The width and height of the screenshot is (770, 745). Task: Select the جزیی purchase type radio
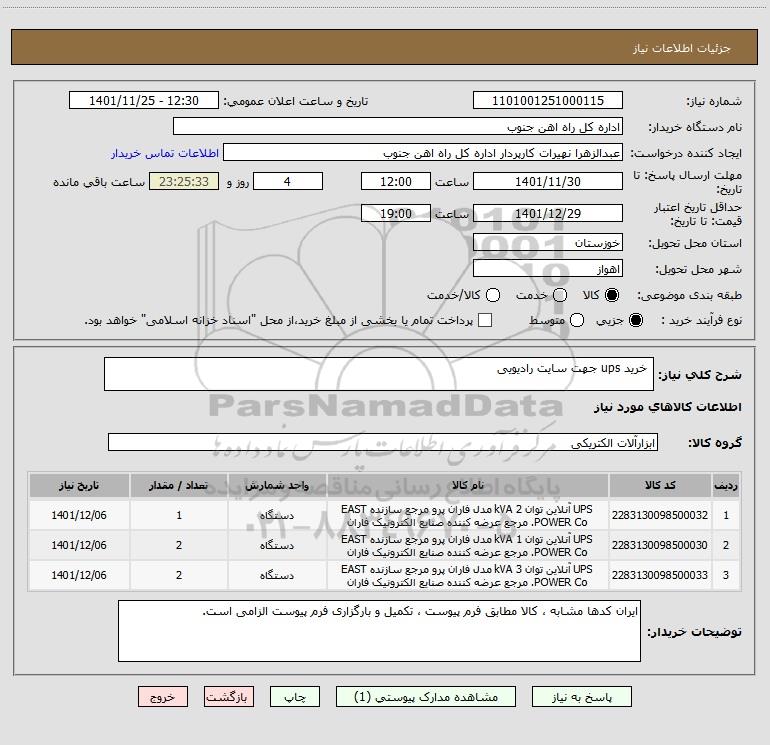tap(635, 320)
